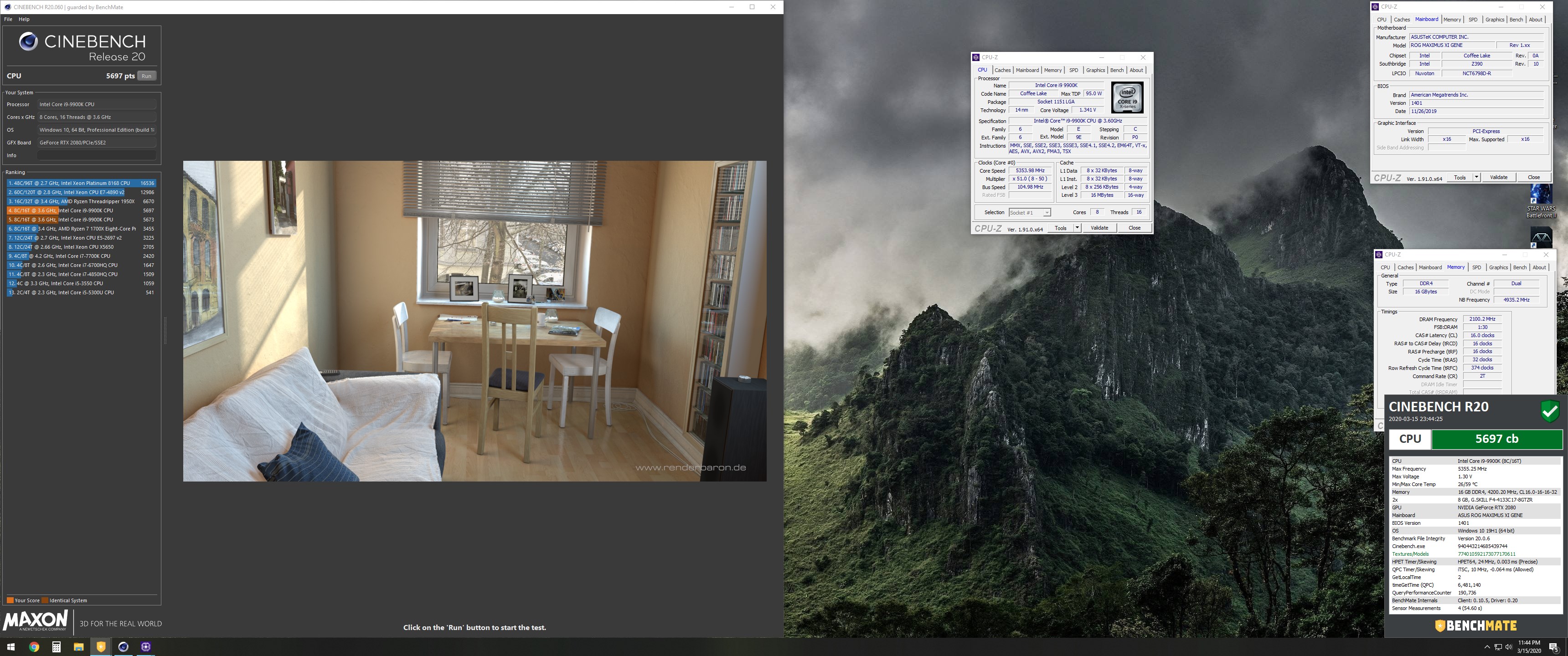Click Tools button in the CPU window
Screen dimensions: 1568x656
pos(1060,228)
